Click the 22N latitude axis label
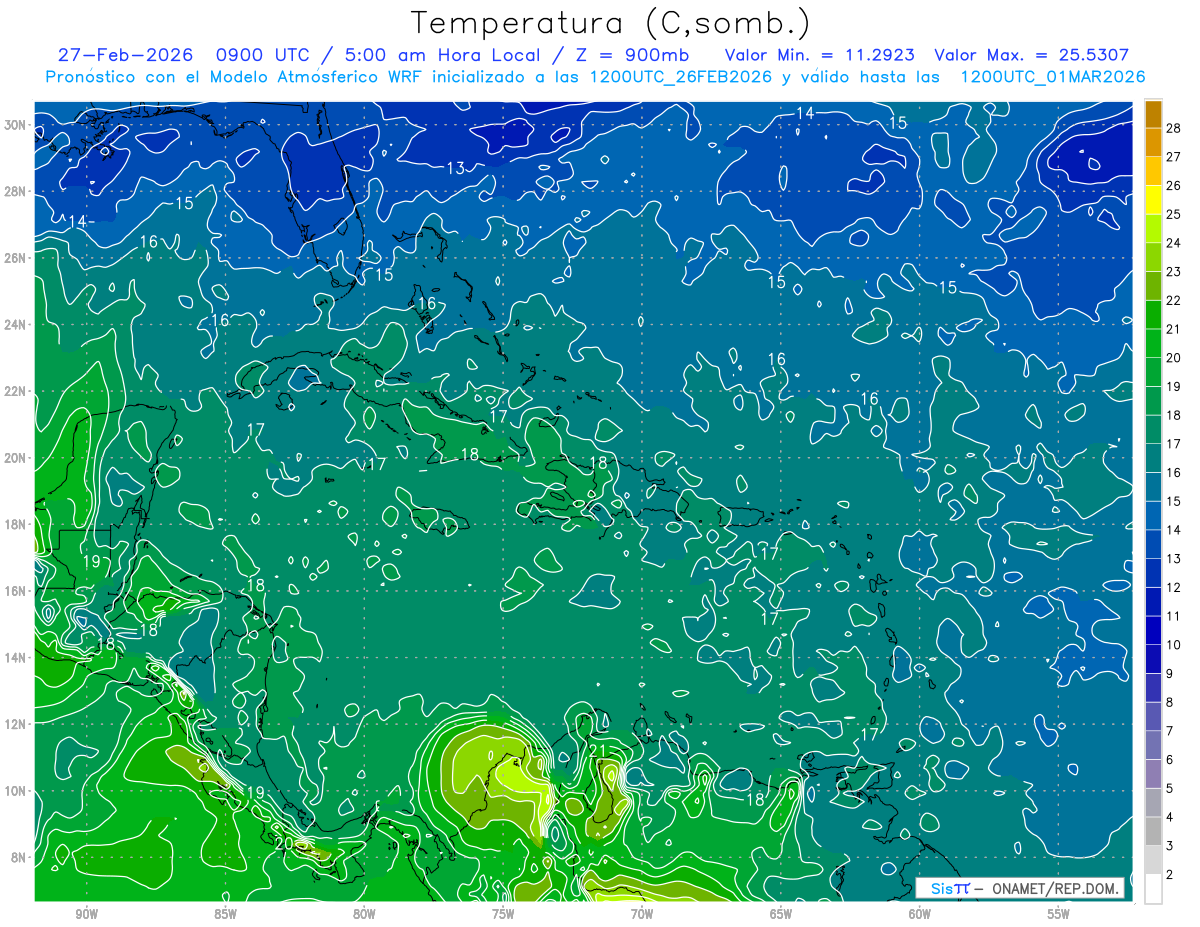Image resolution: width=1200 pixels, height=927 pixels. pos(15,391)
